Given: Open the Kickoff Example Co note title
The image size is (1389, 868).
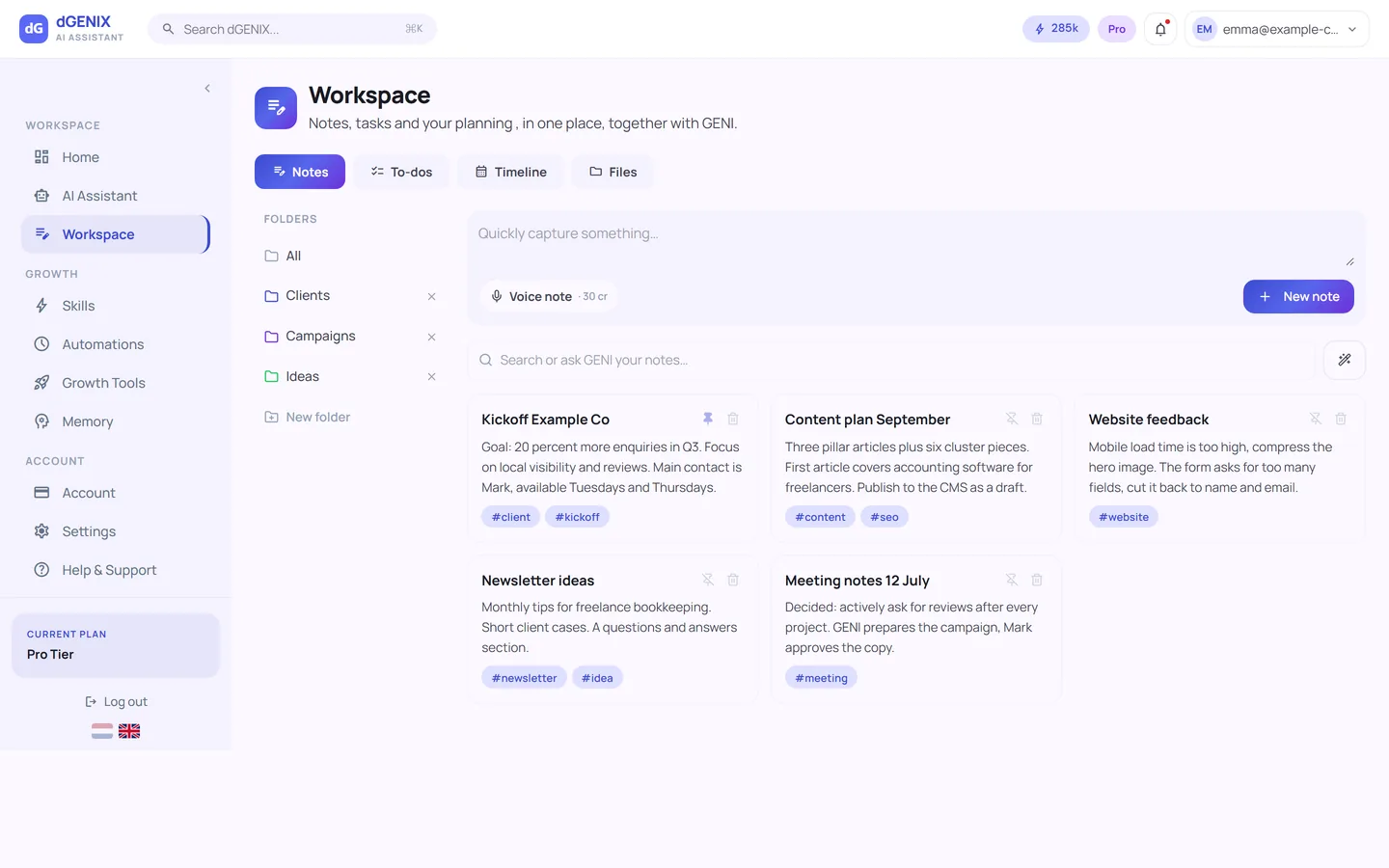Looking at the screenshot, I should (x=545, y=420).
